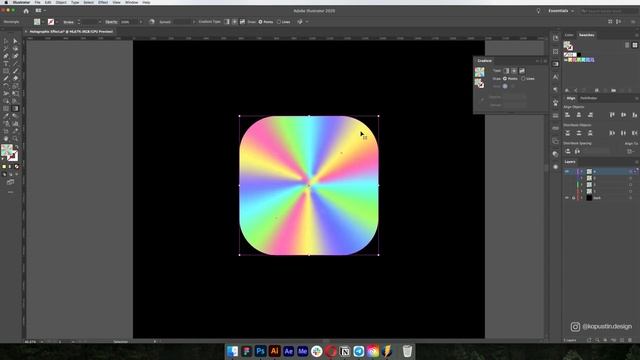Go to the Home screen icon
Image resolution: width=640 pixels, height=360 pixels.
click(26, 11)
